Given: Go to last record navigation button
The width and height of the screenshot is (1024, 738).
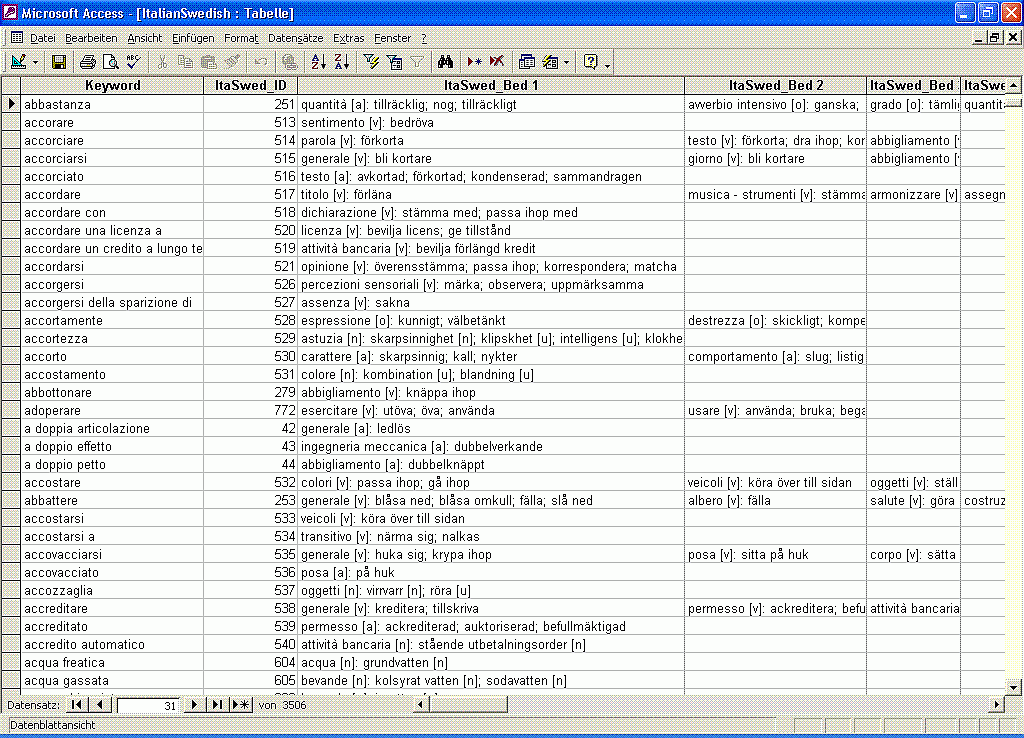Looking at the screenshot, I should point(217,705).
